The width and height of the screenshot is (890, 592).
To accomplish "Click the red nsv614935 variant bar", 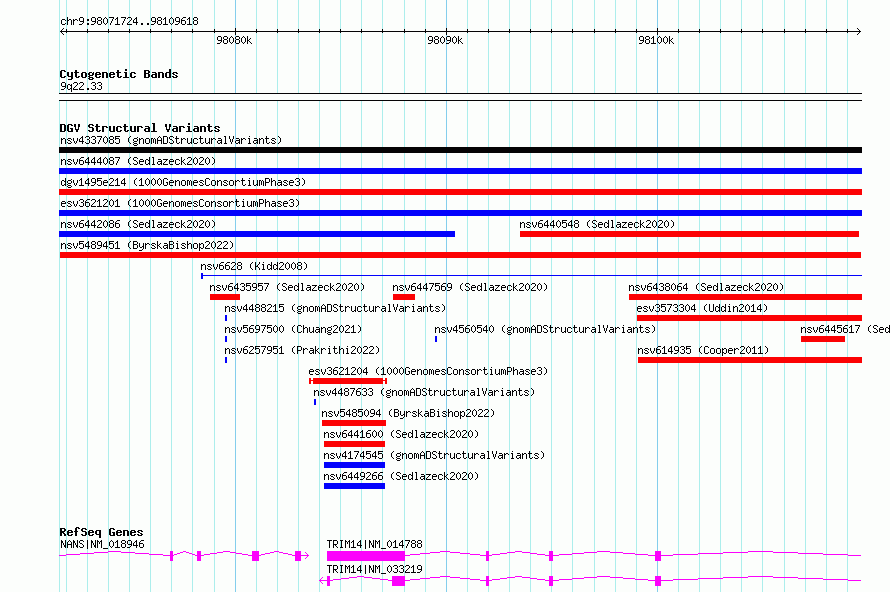I will (x=750, y=360).
